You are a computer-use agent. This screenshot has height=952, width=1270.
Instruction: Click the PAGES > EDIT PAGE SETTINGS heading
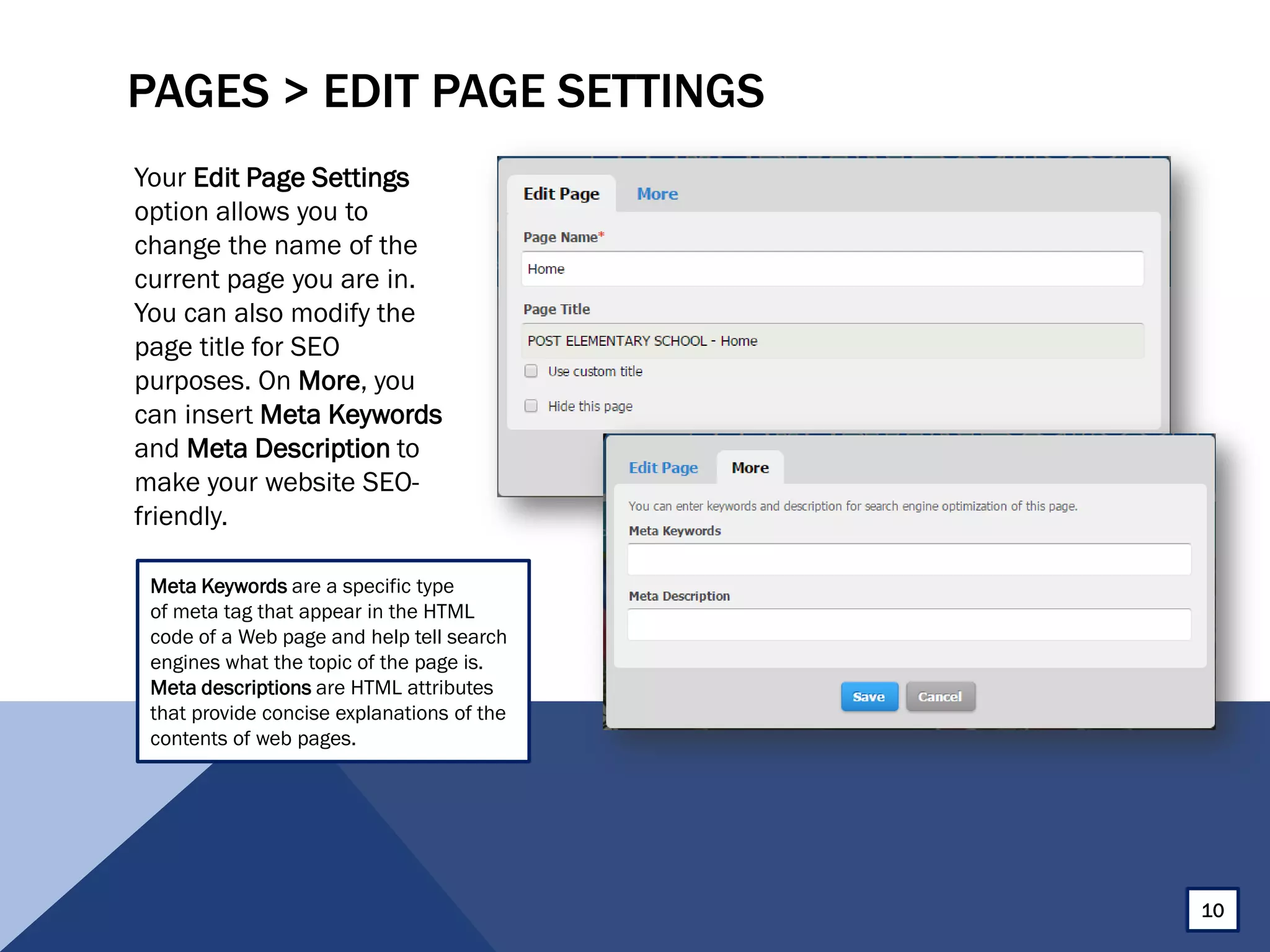point(446,91)
